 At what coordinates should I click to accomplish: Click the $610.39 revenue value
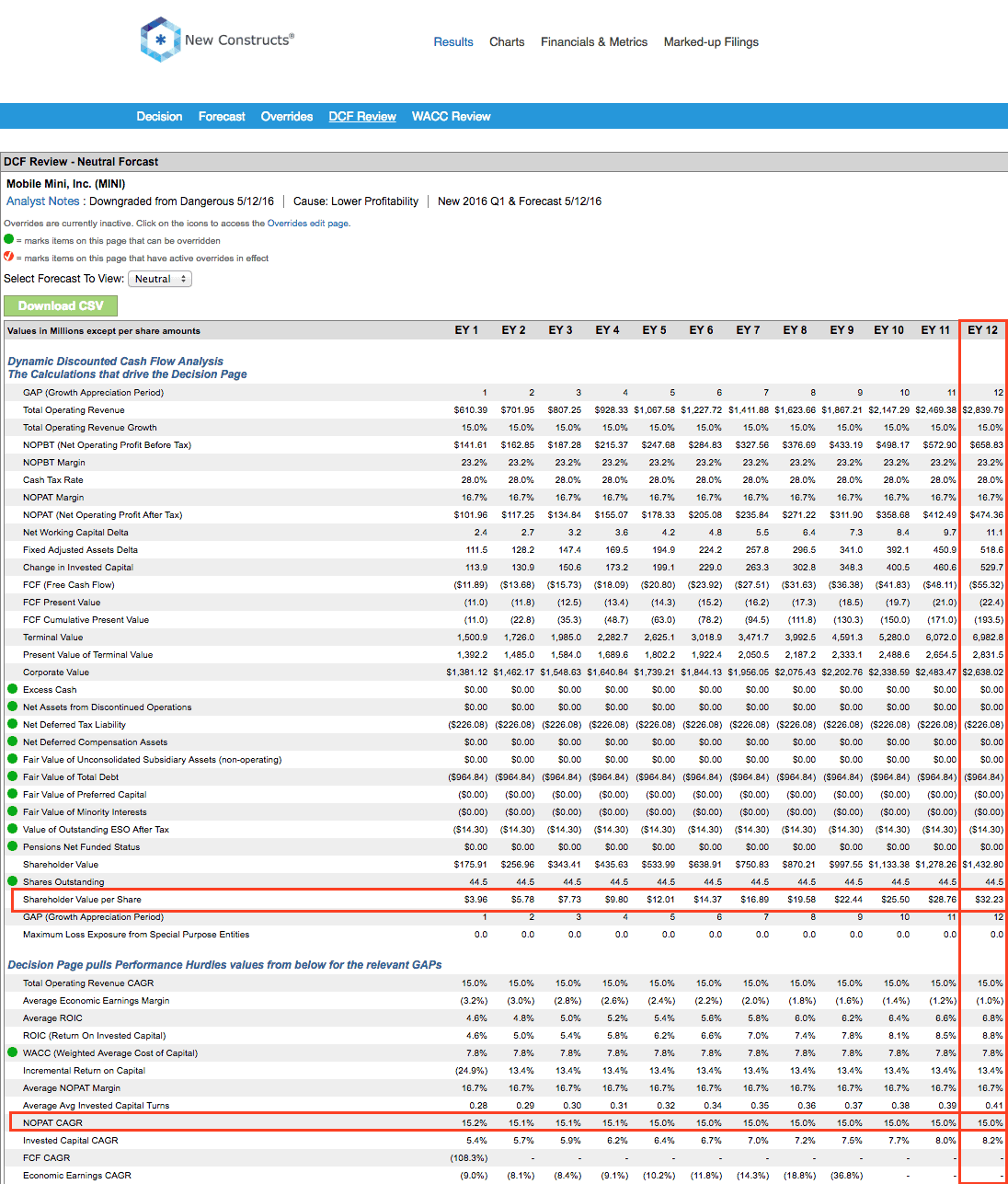pyautogui.click(x=470, y=410)
